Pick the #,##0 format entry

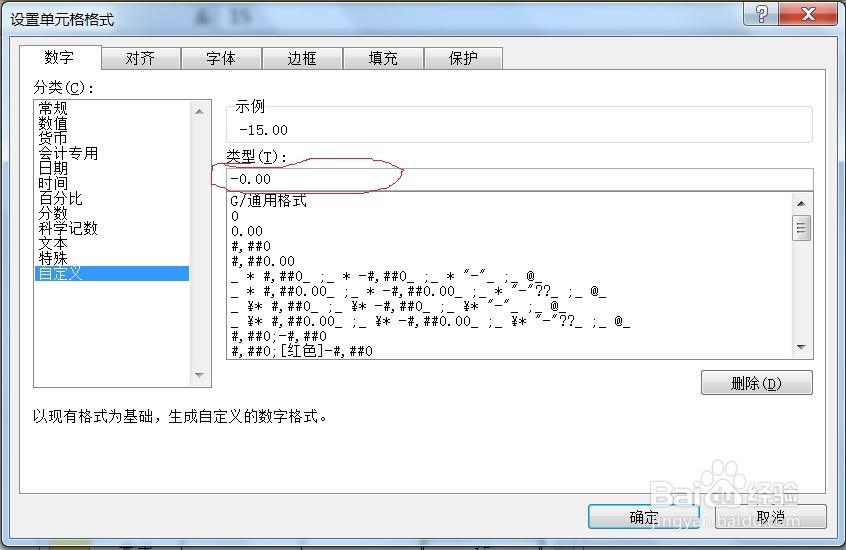coord(509,246)
